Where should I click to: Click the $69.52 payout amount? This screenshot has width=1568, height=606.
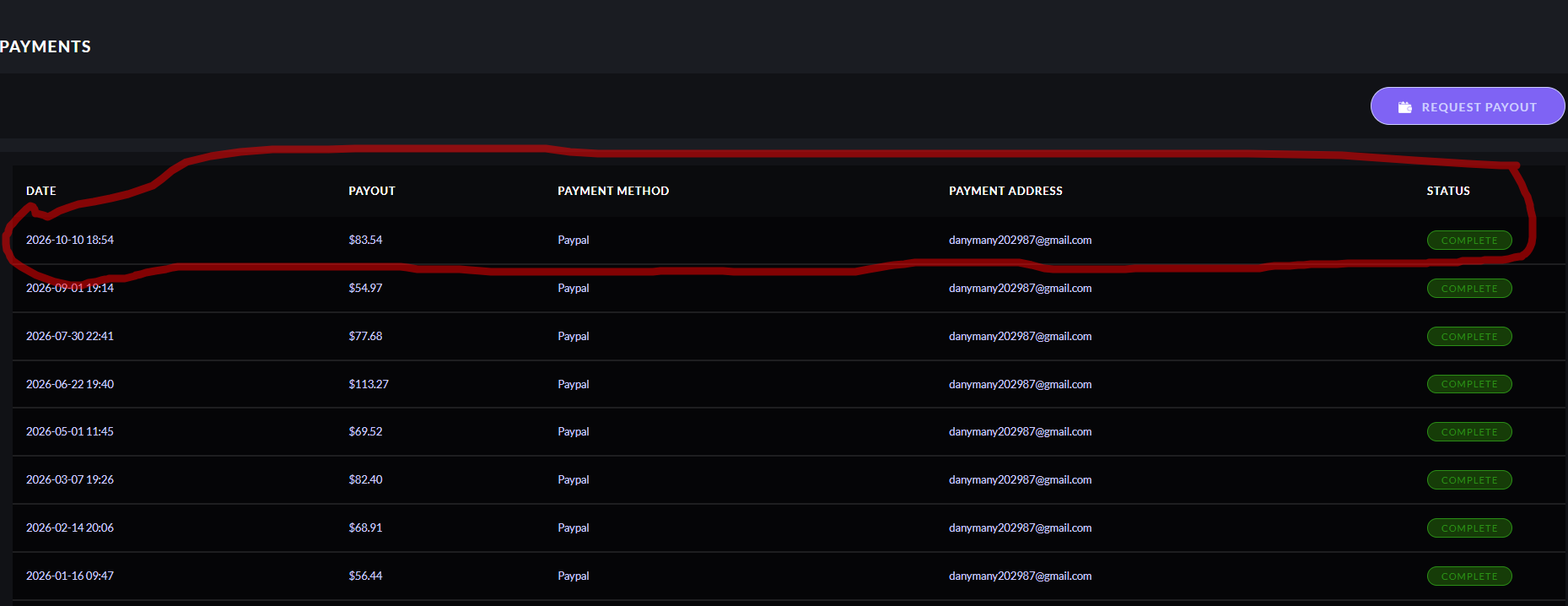pyautogui.click(x=365, y=431)
